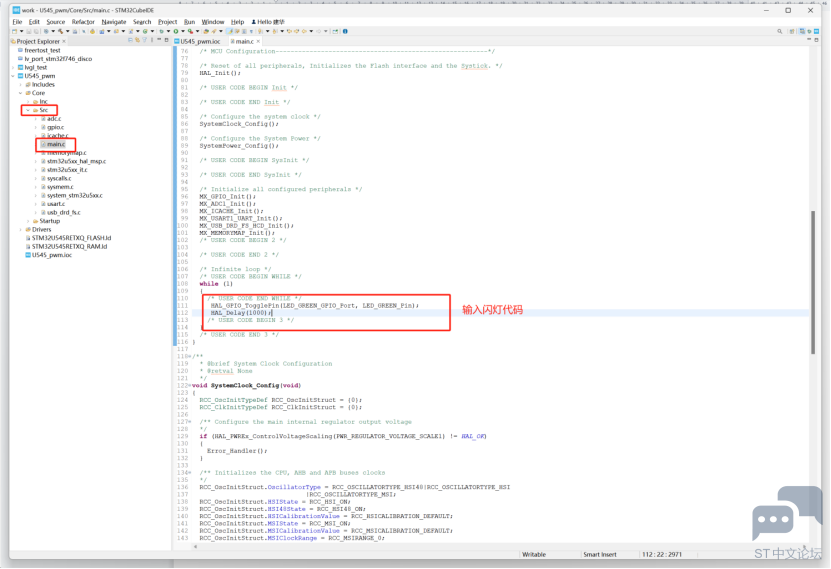This screenshot has width=831, height=569.
Task: Switch to the Debug perspective icon
Action: (809, 31)
